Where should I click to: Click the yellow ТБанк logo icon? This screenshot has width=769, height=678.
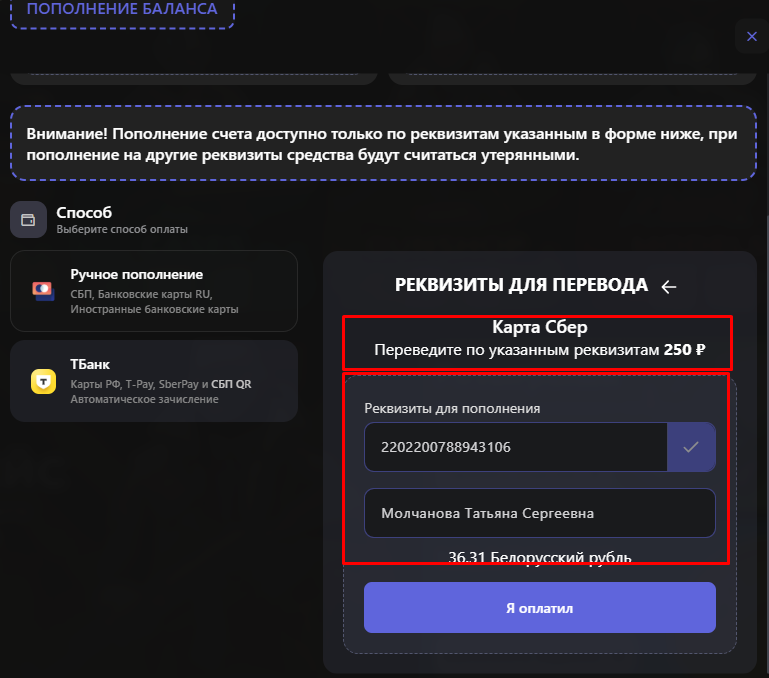pyautogui.click(x=42, y=381)
